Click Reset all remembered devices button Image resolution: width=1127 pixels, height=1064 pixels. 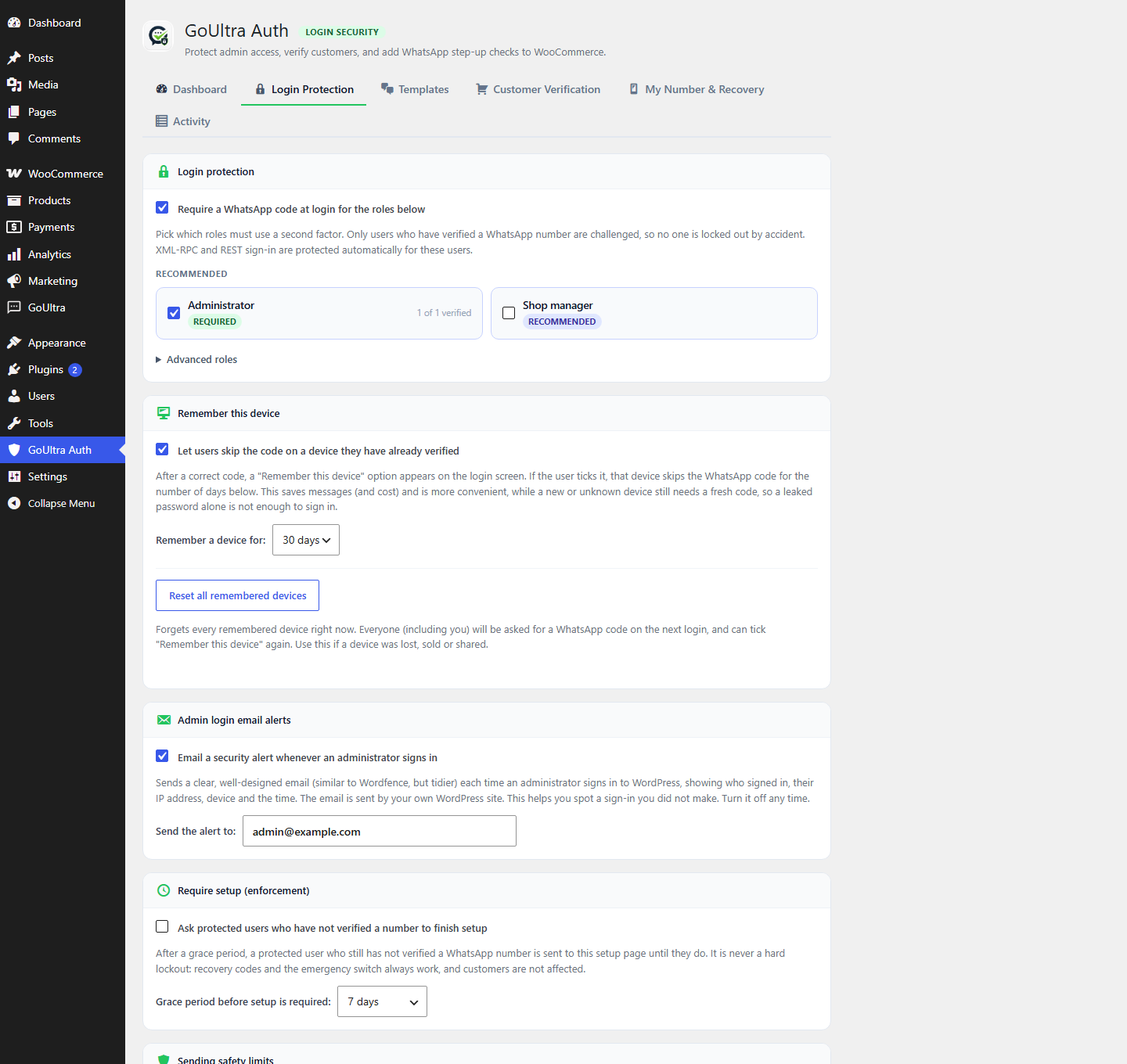237,595
